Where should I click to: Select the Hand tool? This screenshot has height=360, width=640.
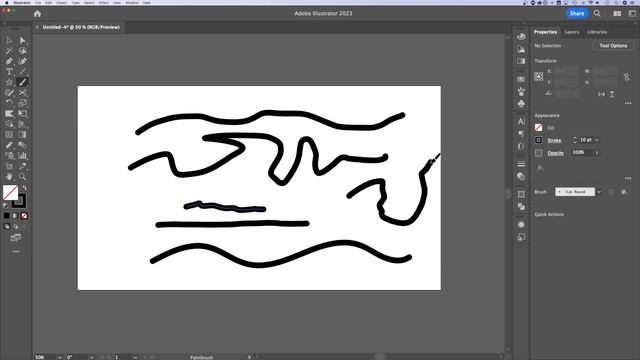click(9, 177)
